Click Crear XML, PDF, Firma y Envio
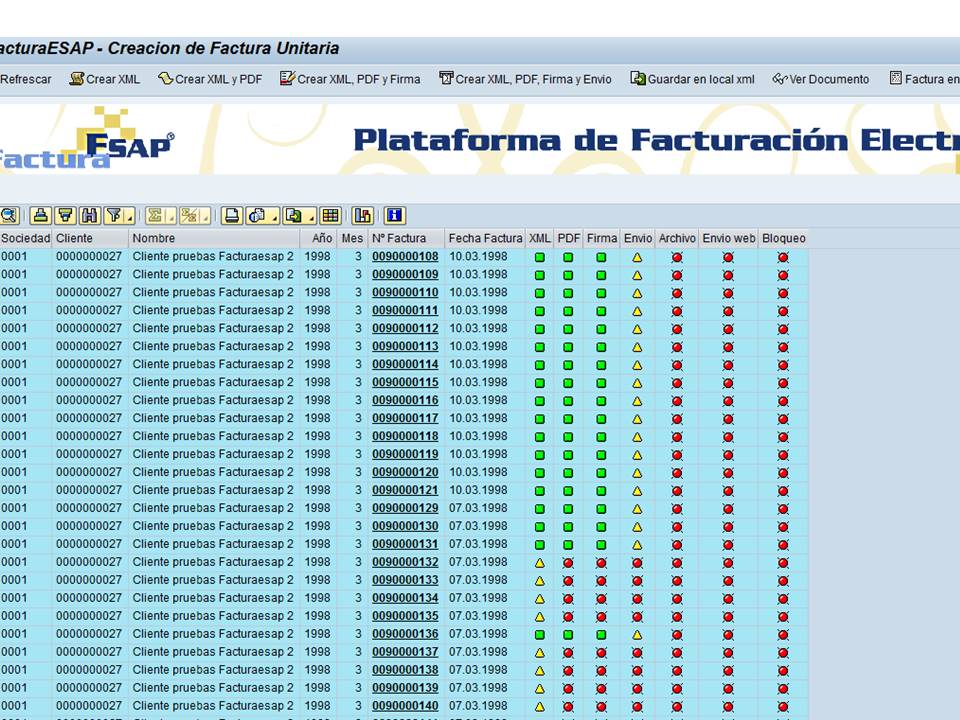 (525, 79)
